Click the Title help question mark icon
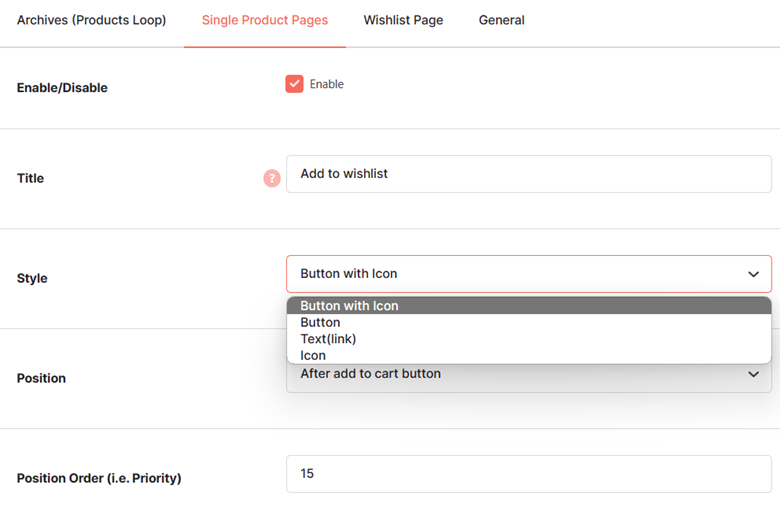This screenshot has width=780, height=507. (272, 178)
